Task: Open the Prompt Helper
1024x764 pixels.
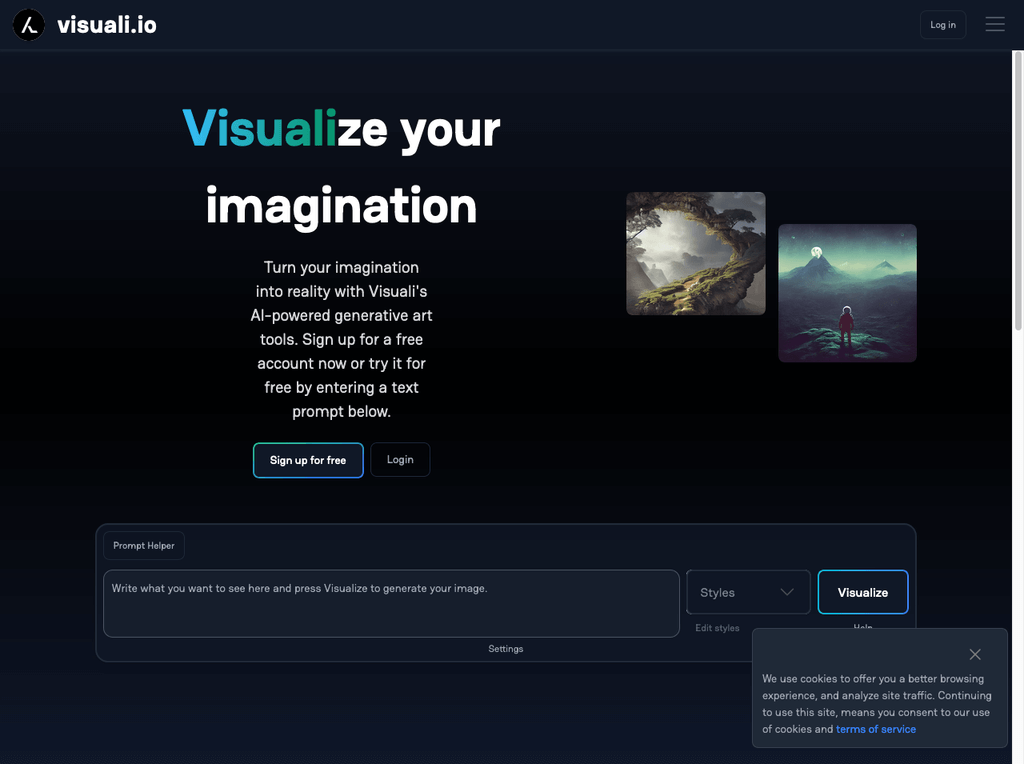Action: point(143,545)
